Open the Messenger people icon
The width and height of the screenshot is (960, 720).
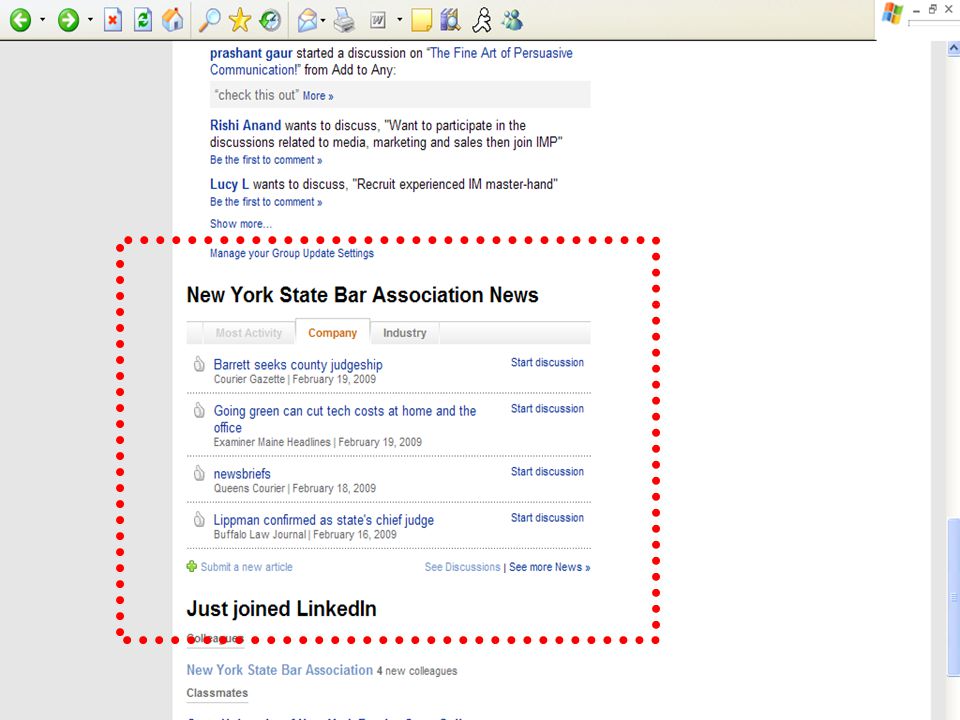[x=512, y=20]
